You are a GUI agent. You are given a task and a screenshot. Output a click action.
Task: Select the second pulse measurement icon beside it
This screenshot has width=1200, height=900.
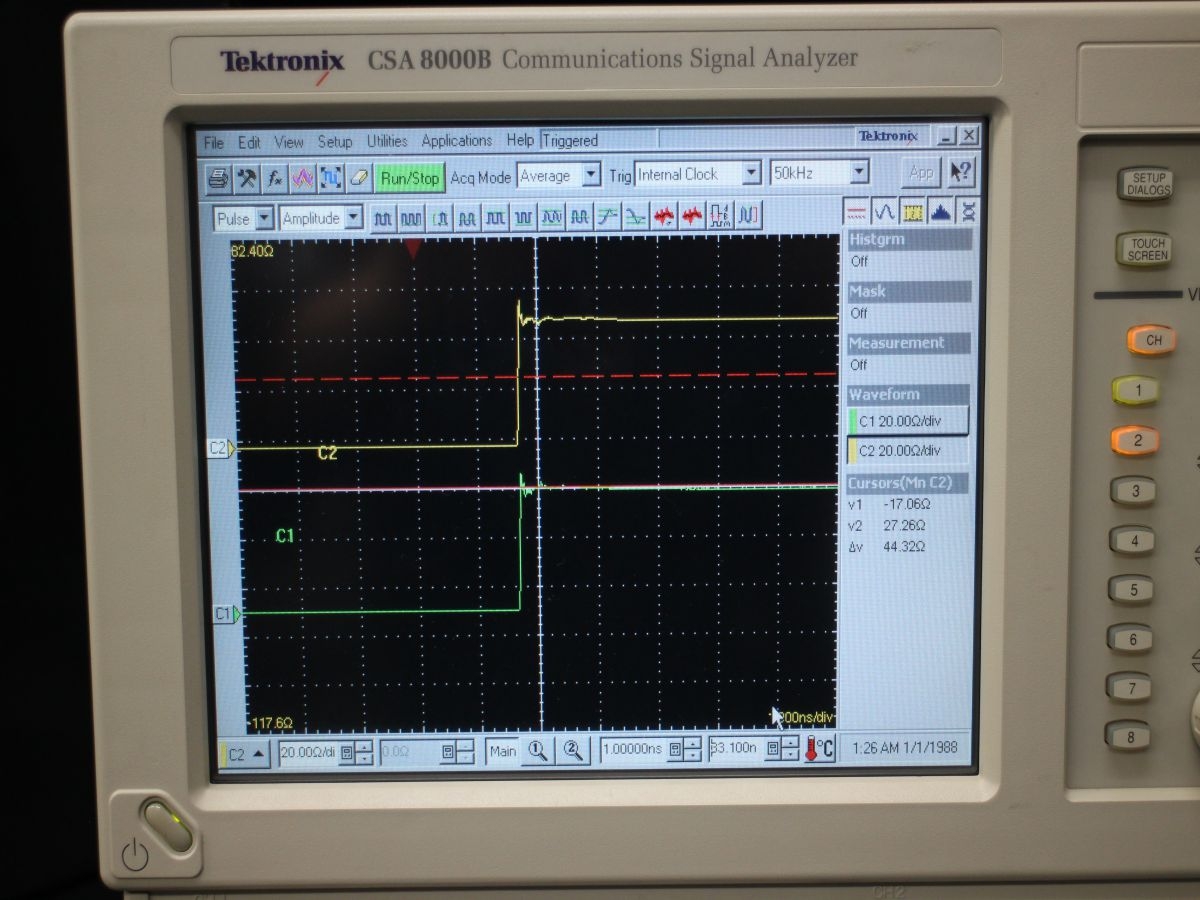coord(411,217)
